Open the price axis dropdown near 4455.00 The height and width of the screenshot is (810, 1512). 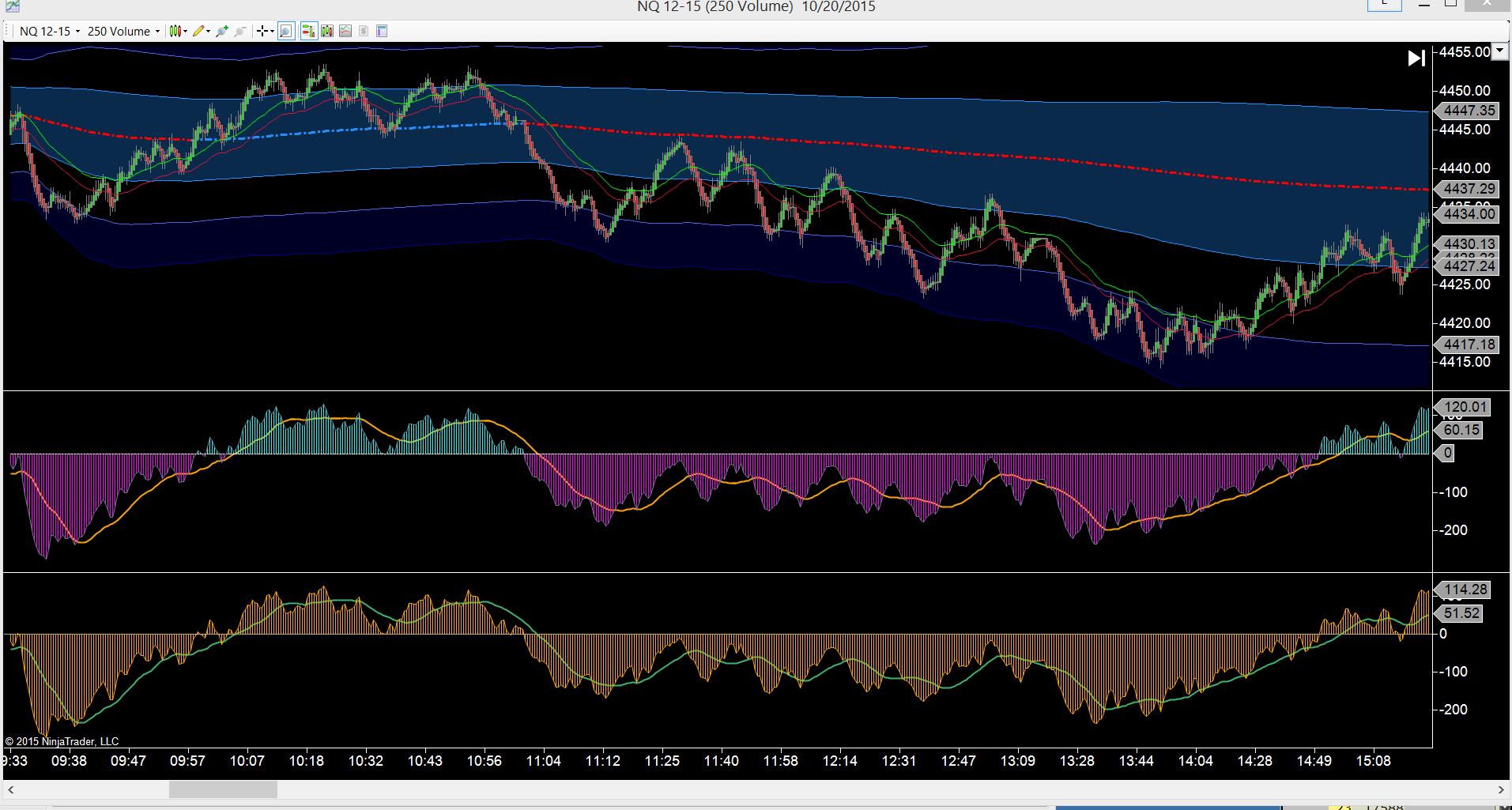[x=1499, y=52]
